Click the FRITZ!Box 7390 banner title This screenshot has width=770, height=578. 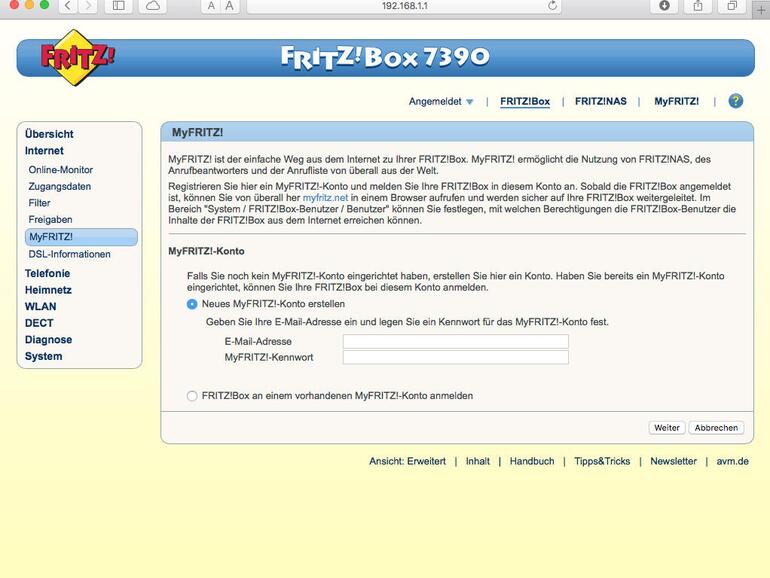point(385,57)
